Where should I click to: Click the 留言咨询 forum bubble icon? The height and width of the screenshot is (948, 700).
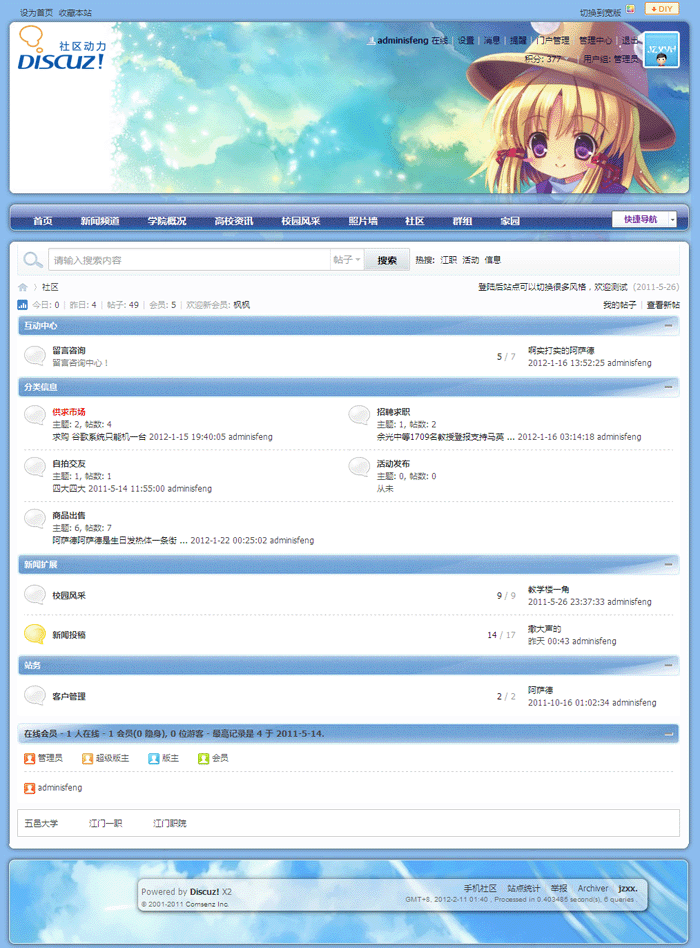click(x=35, y=356)
